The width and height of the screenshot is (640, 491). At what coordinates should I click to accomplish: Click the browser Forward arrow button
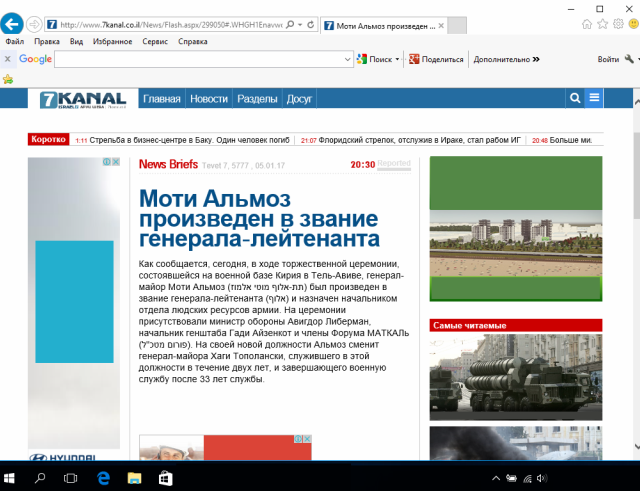pos(34,24)
